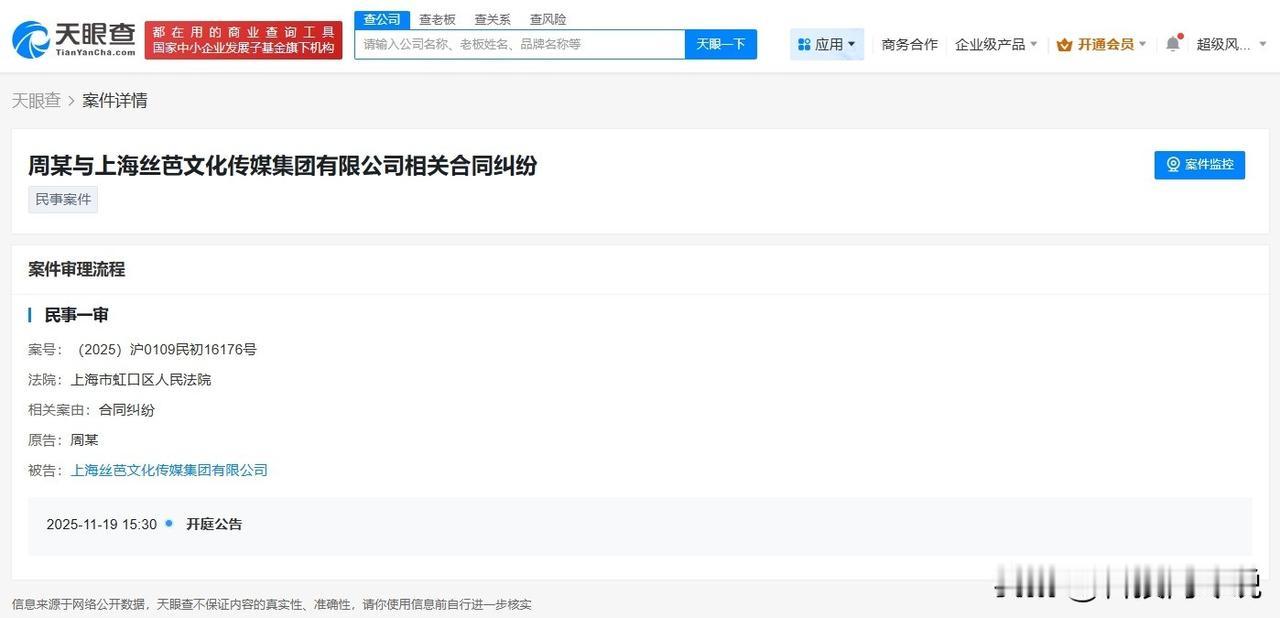Open the 上海丝芭文化传媒集团有限公司 defendant link
Viewport: 1280px width, 618px height.
tap(170, 470)
